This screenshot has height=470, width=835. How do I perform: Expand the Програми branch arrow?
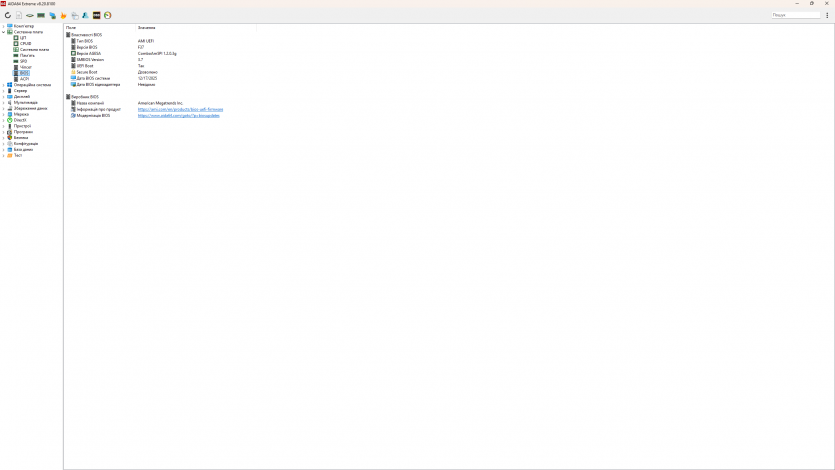[3, 131]
